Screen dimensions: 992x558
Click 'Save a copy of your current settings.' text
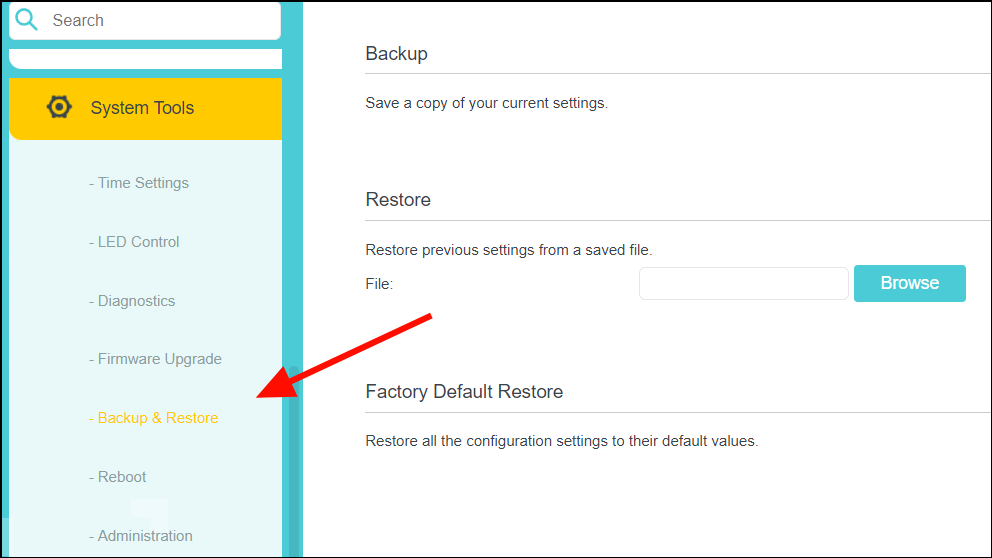pos(487,103)
